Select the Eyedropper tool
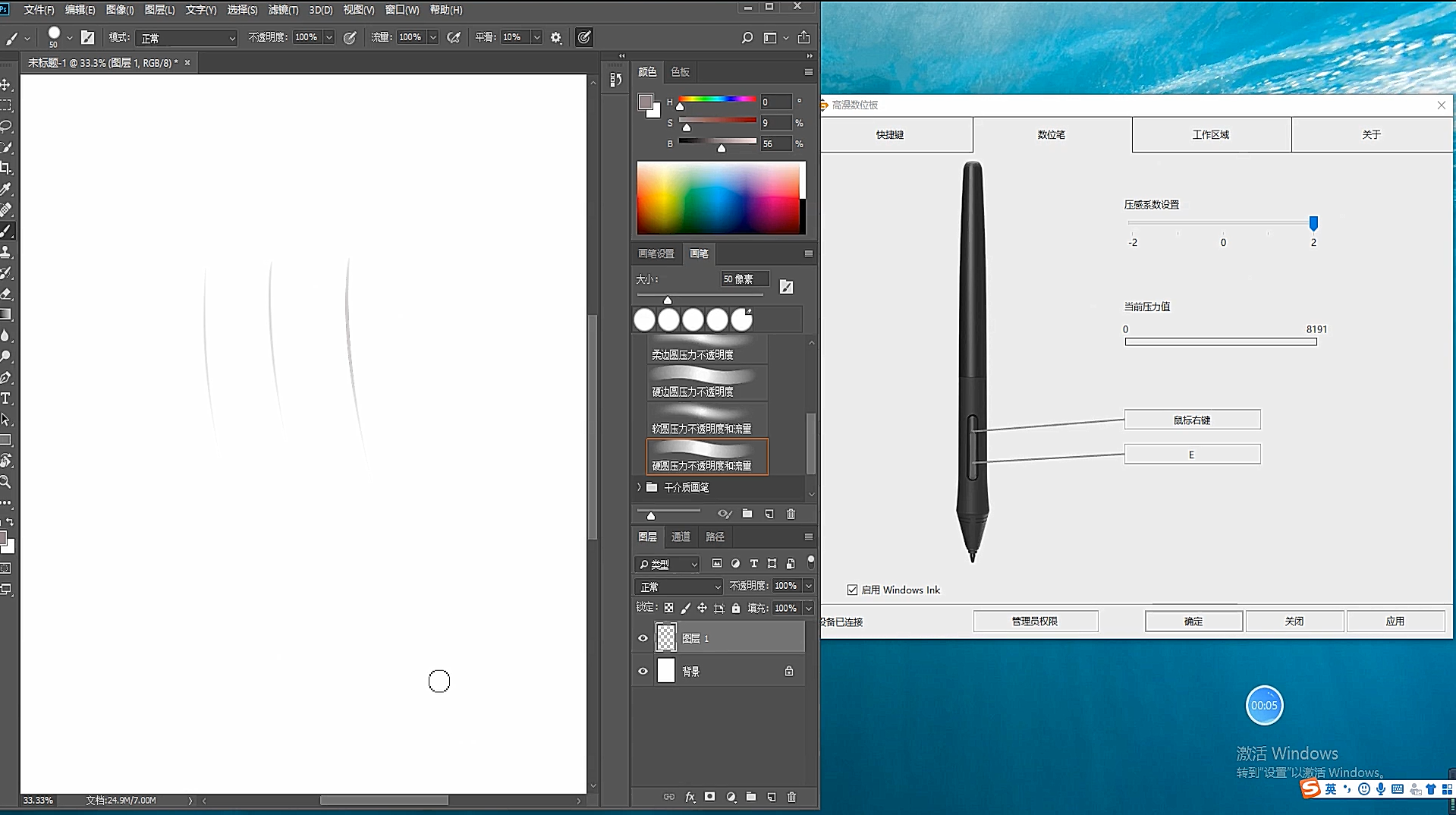 click(5, 189)
